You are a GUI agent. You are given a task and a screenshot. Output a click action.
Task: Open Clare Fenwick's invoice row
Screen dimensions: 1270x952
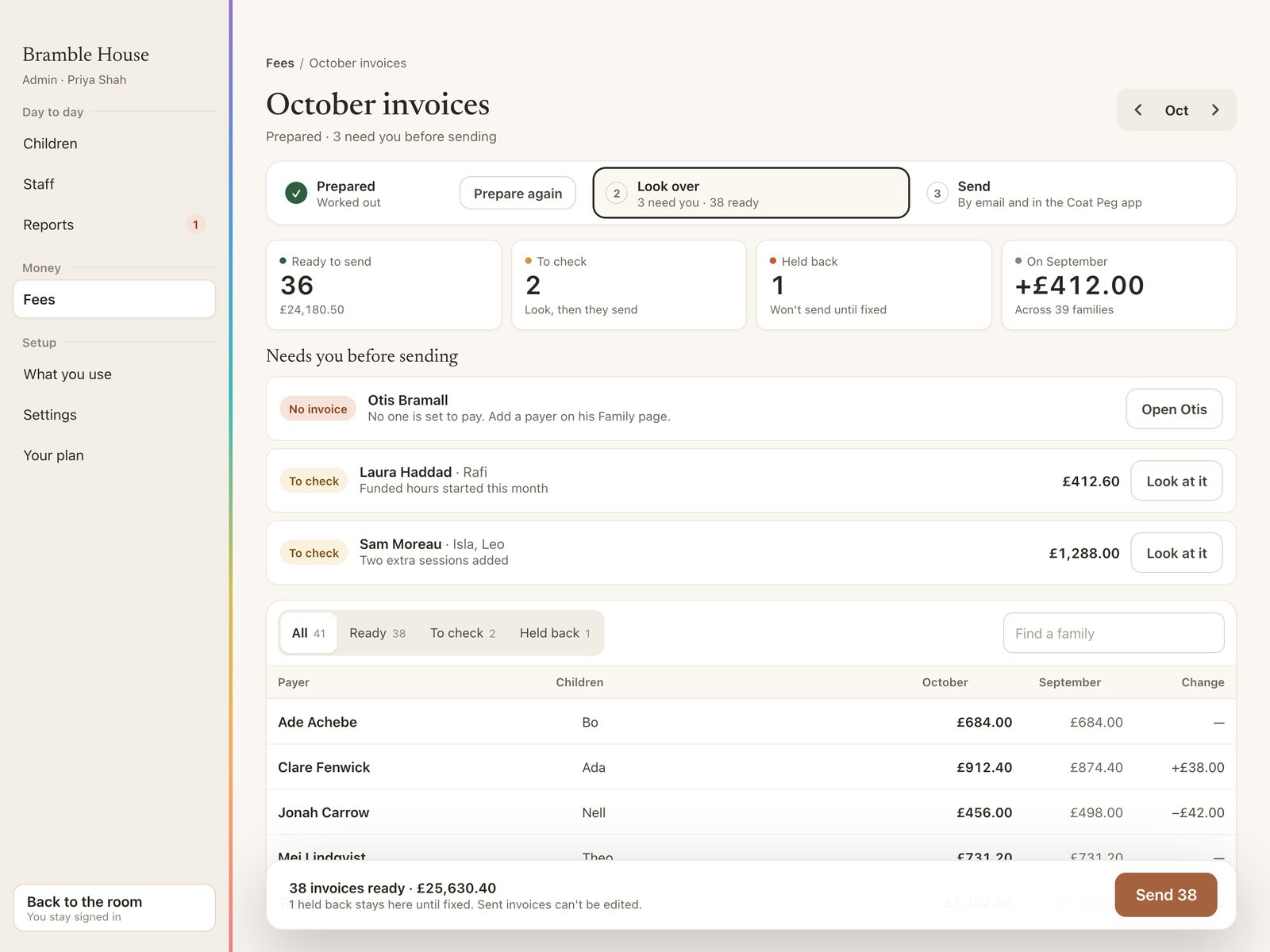point(751,767)
